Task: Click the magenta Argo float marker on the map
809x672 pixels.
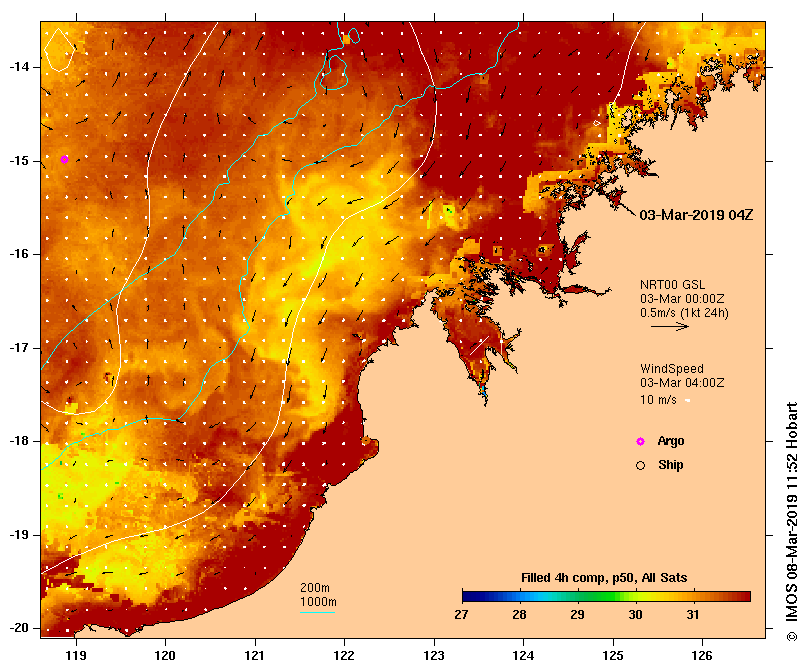Action: pos(64,159)
